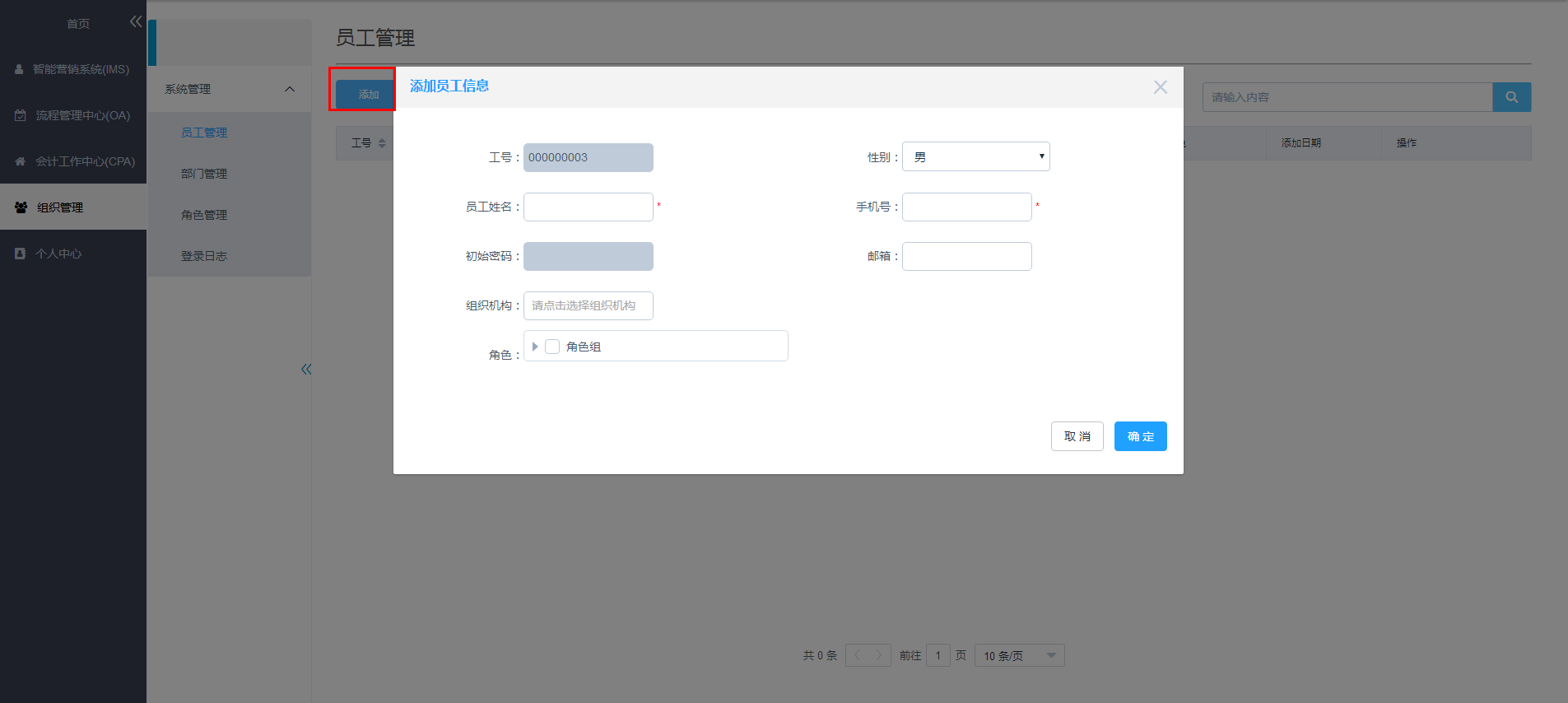Viewport: 1568px width, 703px height.
Task: Collapse the 系统管理 menu section
Action: (289, 89)
